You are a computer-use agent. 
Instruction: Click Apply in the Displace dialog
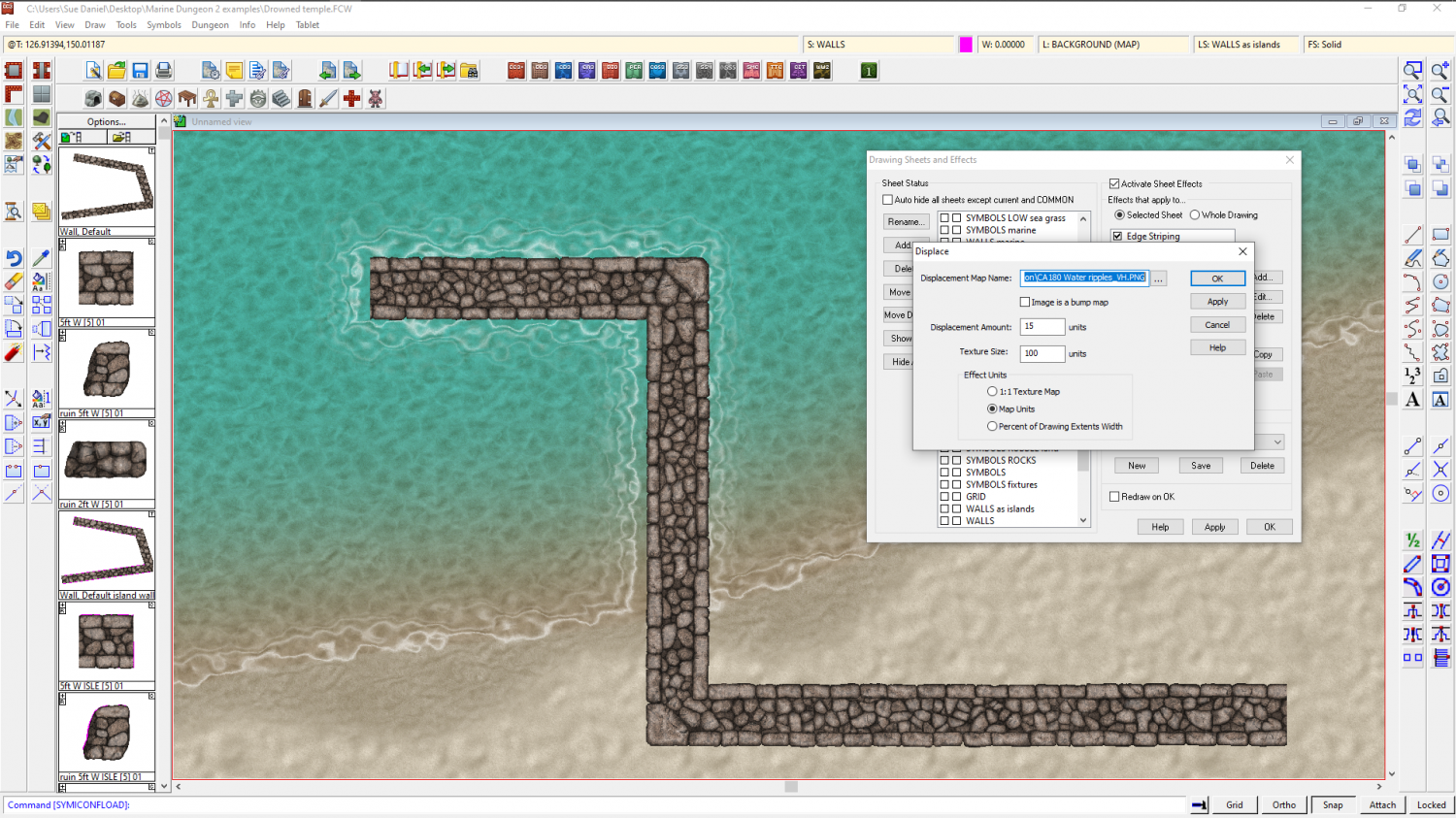point(1217,302)
